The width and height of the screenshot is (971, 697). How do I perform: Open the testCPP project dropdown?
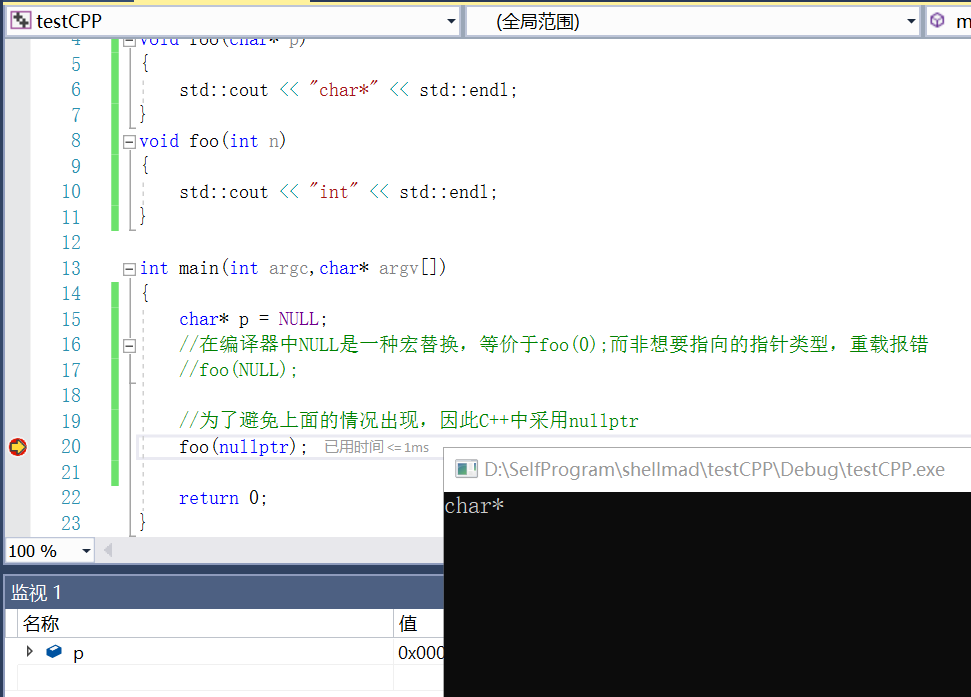[x=449, y=20]
